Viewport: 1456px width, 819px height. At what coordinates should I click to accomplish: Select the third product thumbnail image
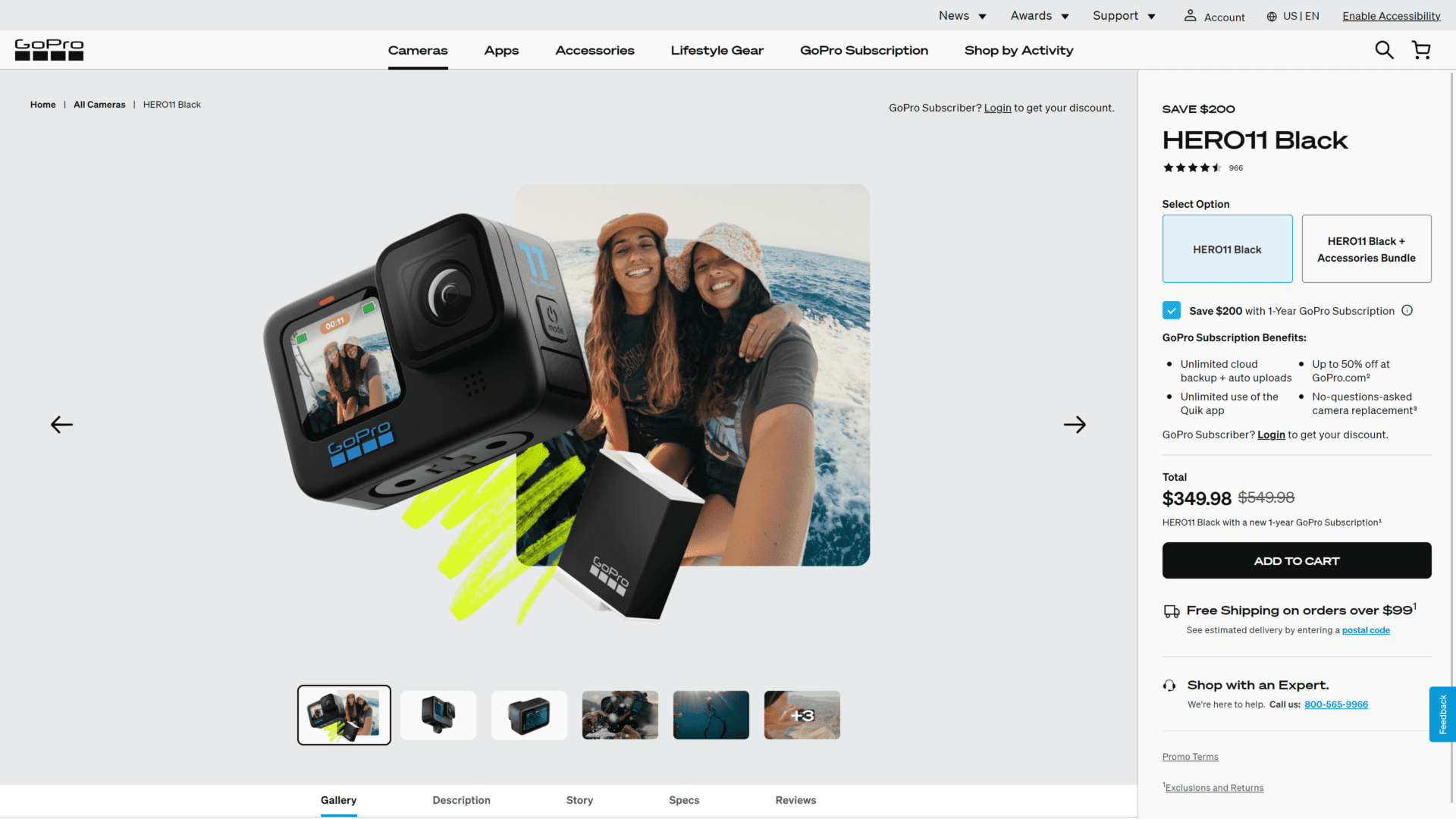pyautogui.click(x=529, y=715)
